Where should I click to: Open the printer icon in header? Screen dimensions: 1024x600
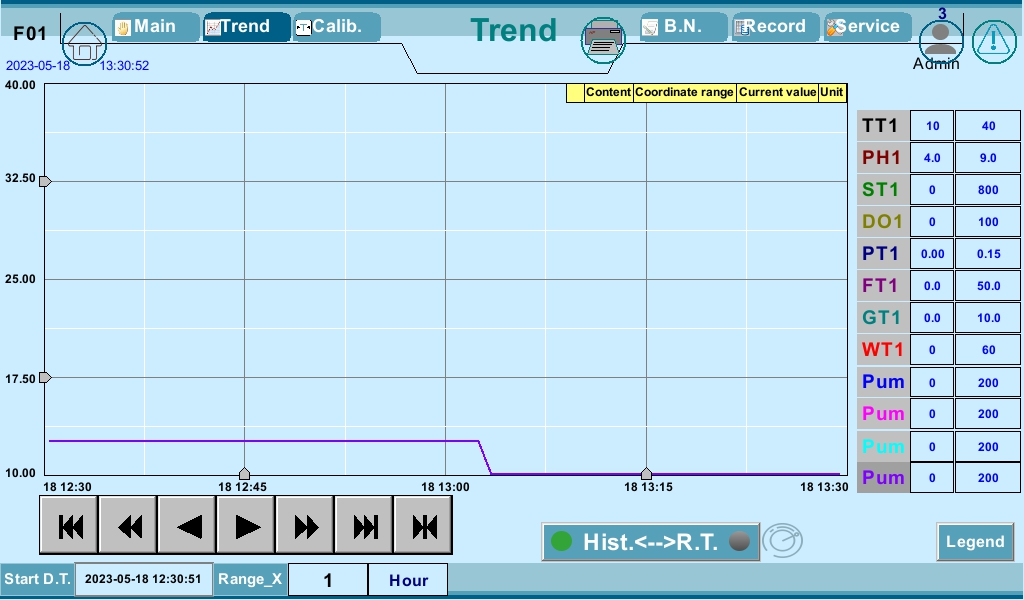click(603, 41)
